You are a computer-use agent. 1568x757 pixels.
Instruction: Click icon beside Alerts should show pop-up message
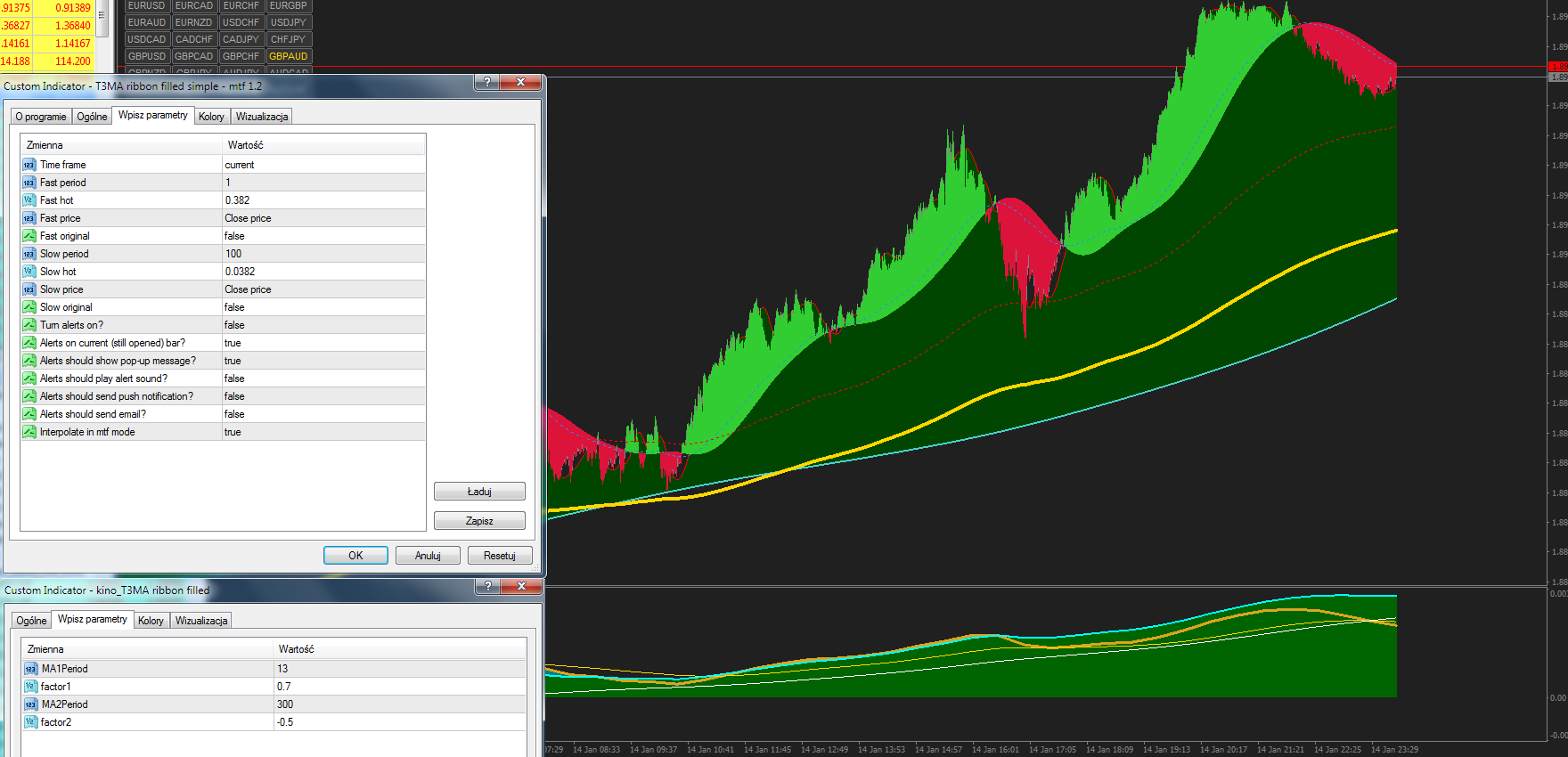click(x=29, y=361)
